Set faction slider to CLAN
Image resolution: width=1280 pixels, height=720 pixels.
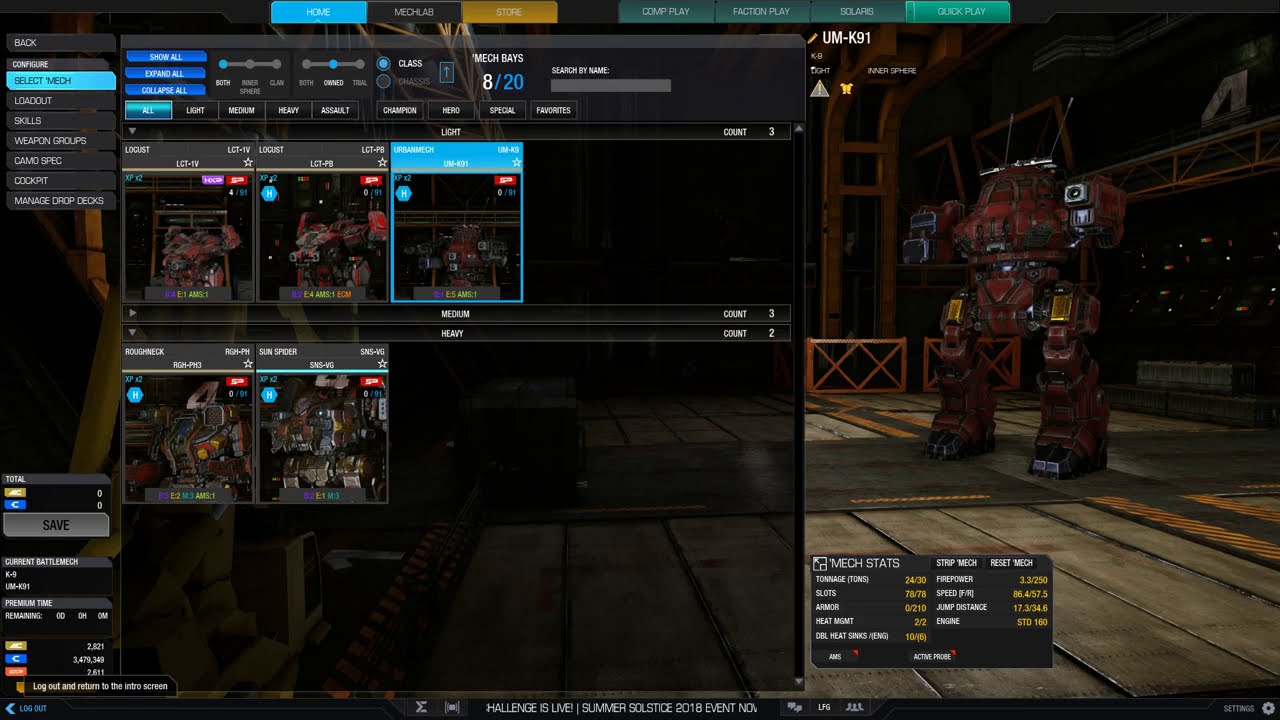click(x=277, y=65)
